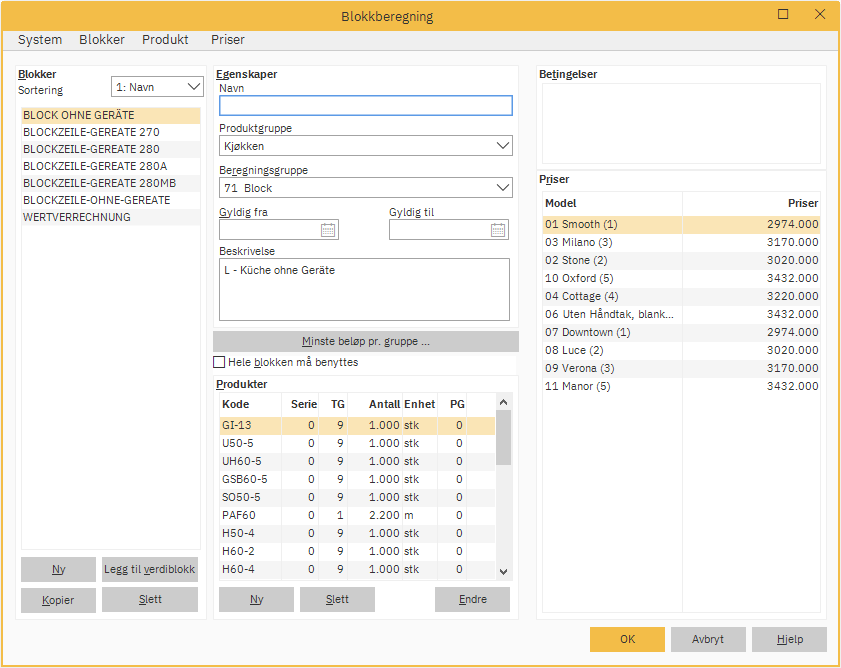The height and width of the screenshot is (668, 841).
Task: Open the System menu
Action: tap(40, 40)
